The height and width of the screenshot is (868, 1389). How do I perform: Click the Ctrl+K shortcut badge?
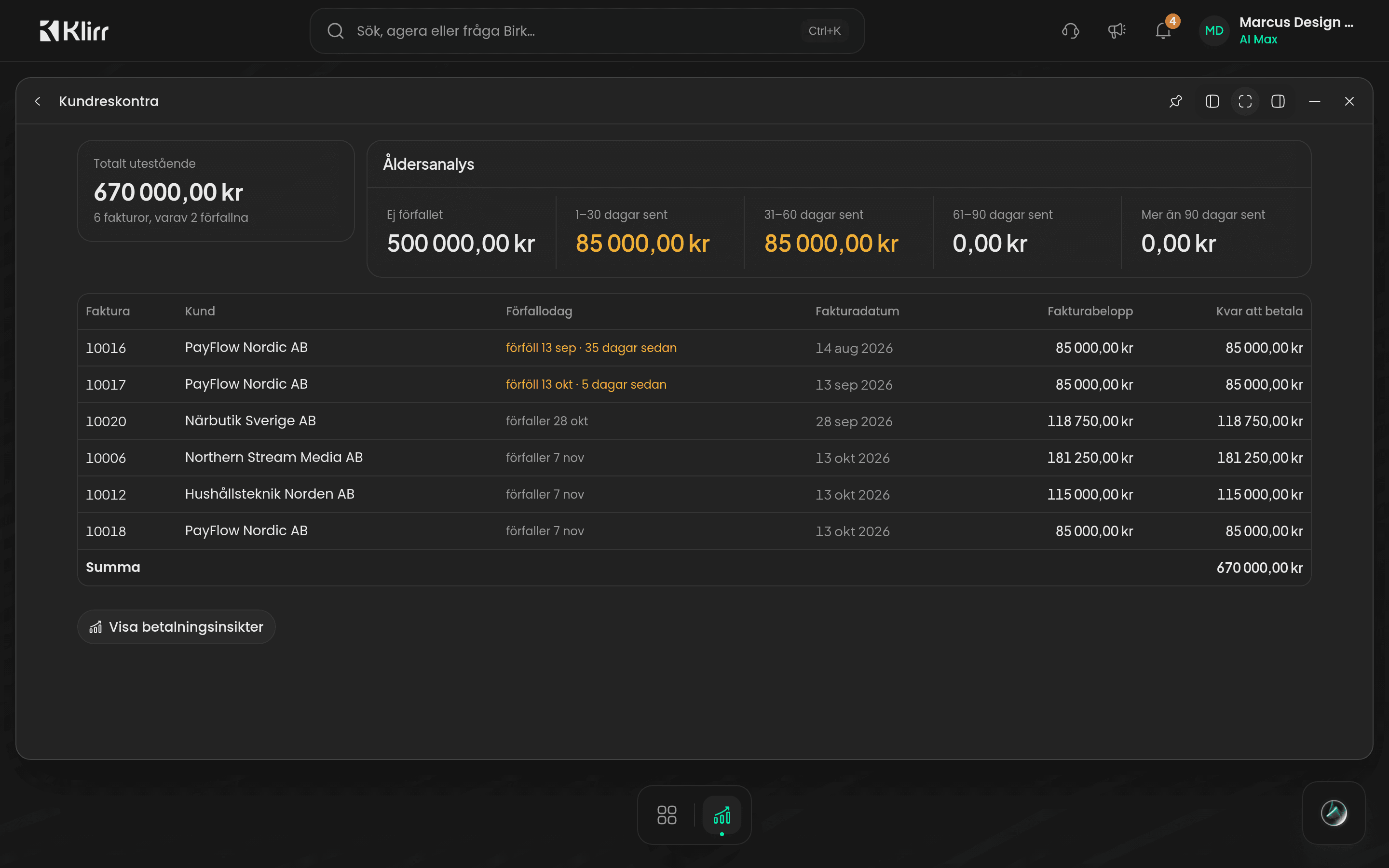[824, 31]
